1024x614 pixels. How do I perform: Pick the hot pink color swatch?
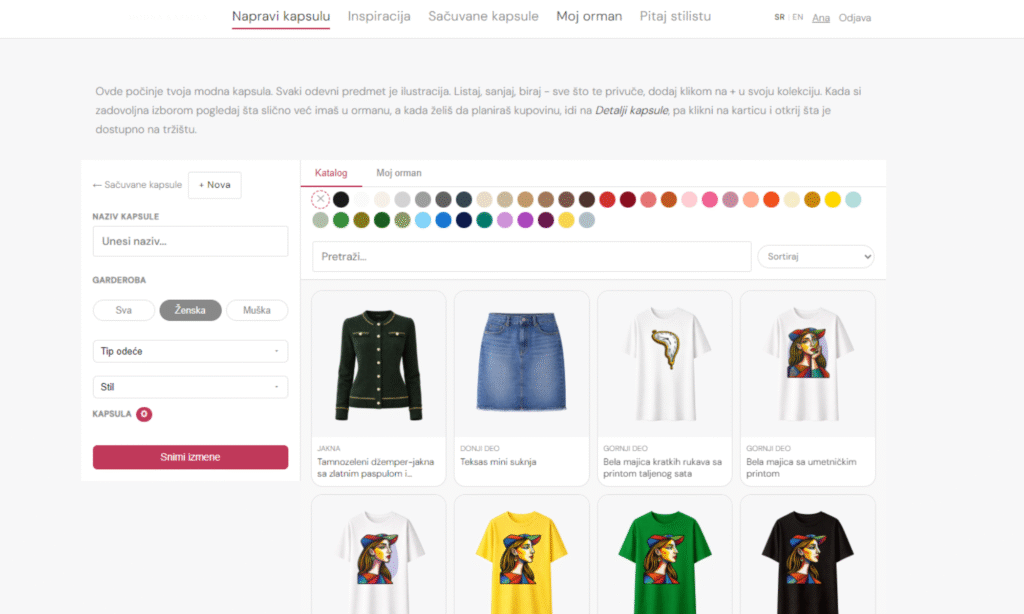(710, 199)
